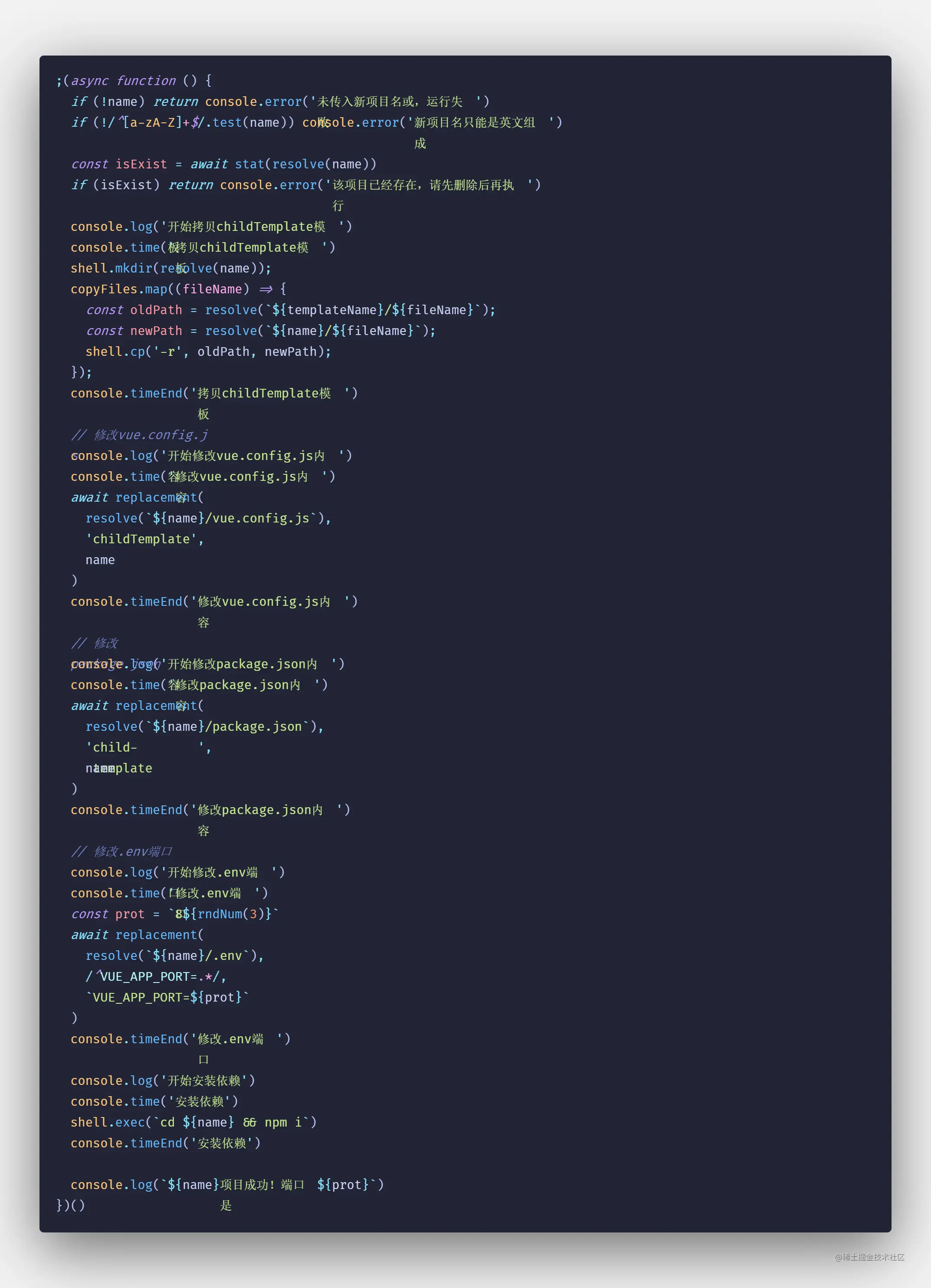
Task: Click the 'if (!name) return console.error' line
Action: click(280, 102)
